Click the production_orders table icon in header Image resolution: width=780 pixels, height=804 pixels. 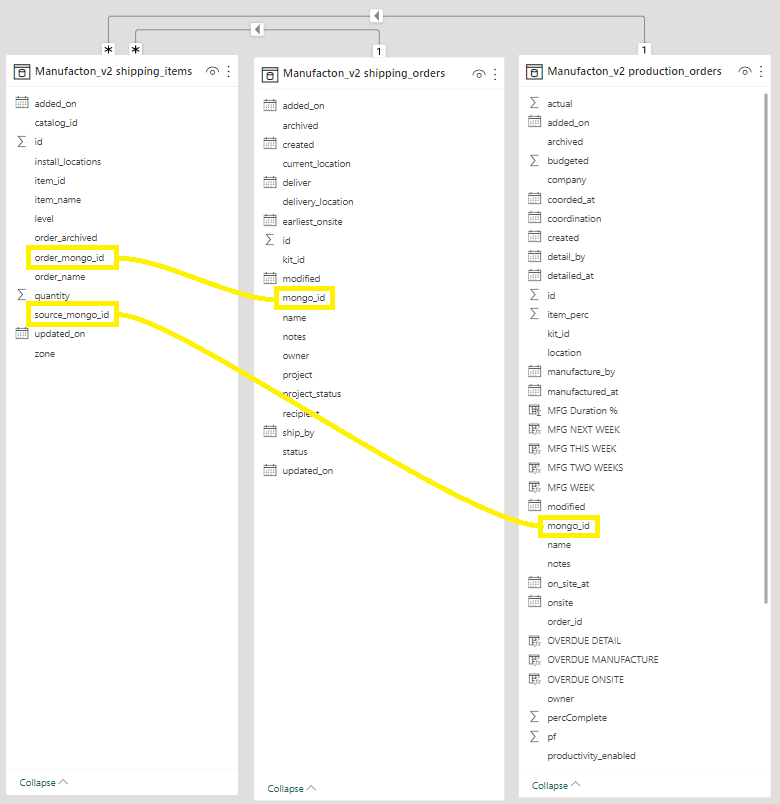[x=534, y=72]
